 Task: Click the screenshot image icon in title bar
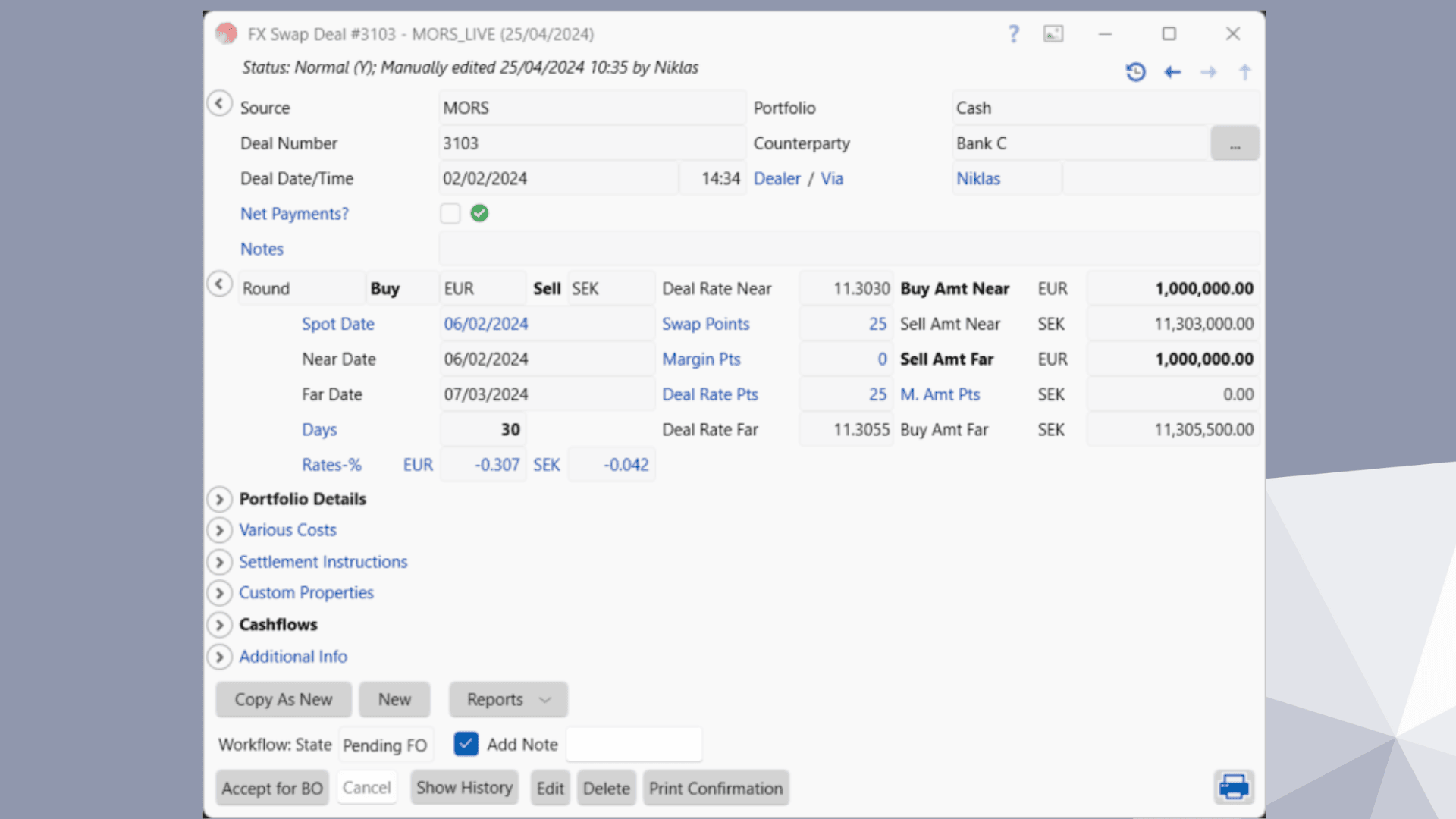tap(1053, 33)
